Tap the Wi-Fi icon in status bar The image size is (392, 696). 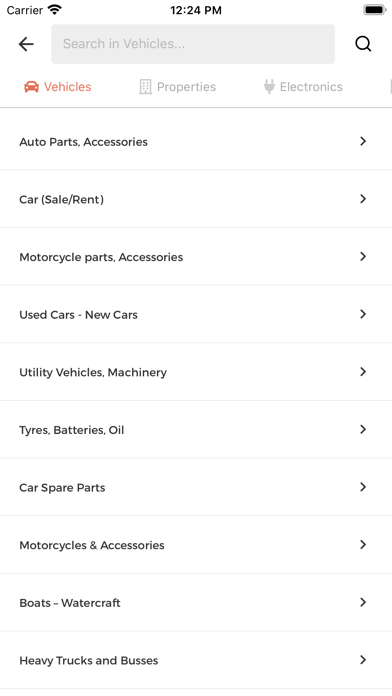55,10
